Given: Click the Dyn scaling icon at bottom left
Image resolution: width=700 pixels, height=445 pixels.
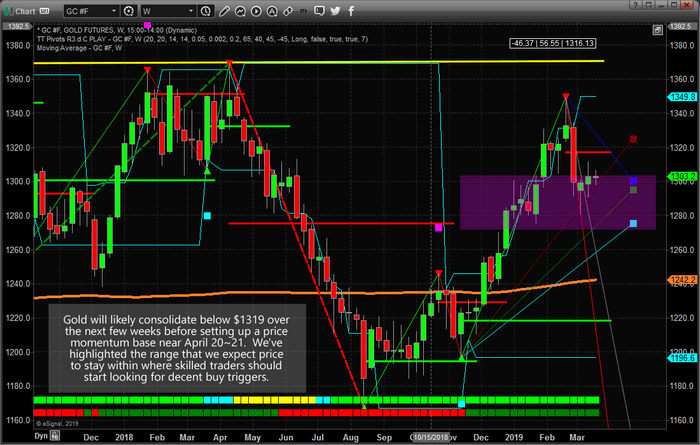Looking at the screenshot, I should (x=55, y=436).
